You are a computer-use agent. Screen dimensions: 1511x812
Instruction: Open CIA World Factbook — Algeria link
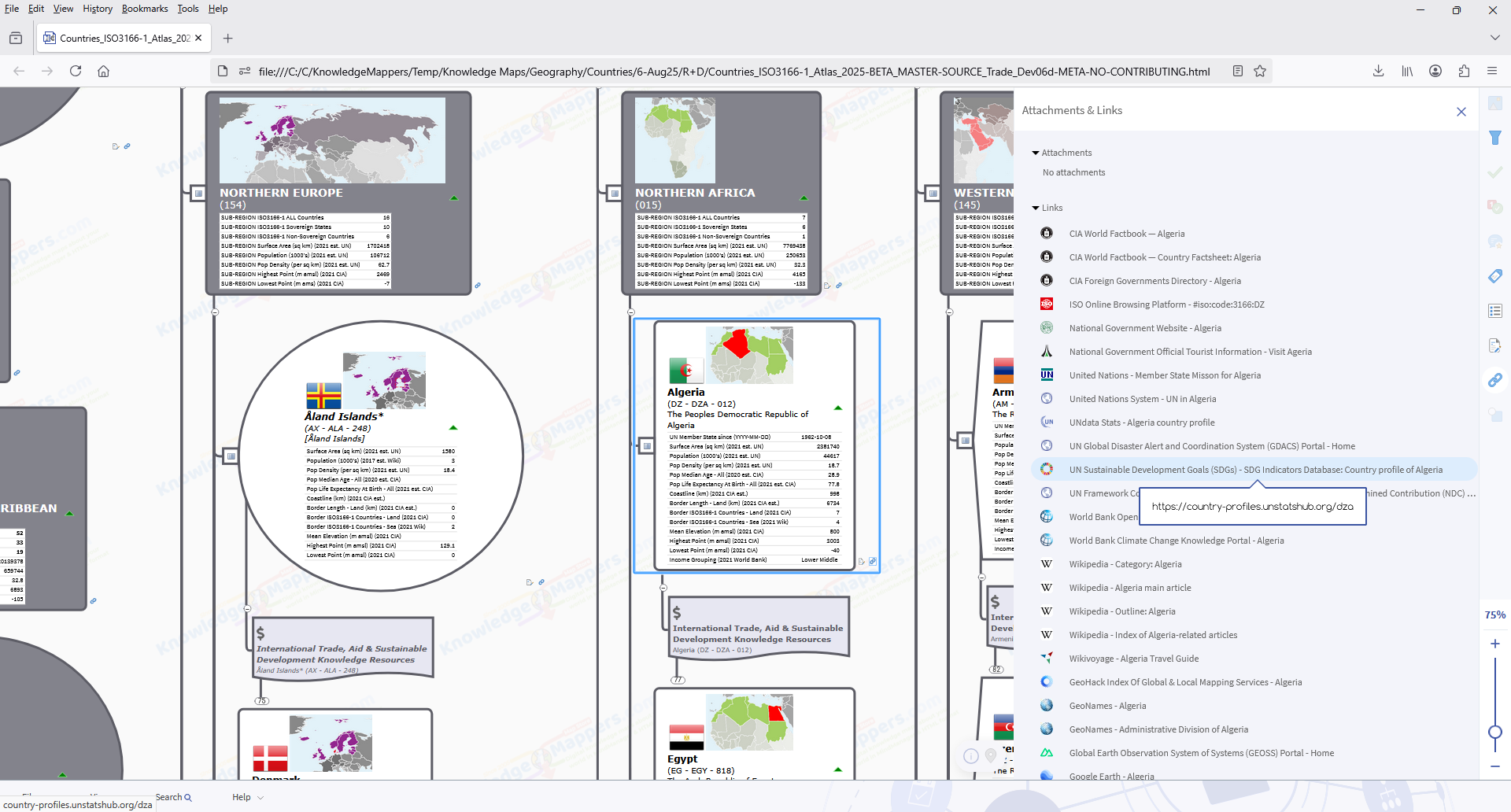(1126, 234)
